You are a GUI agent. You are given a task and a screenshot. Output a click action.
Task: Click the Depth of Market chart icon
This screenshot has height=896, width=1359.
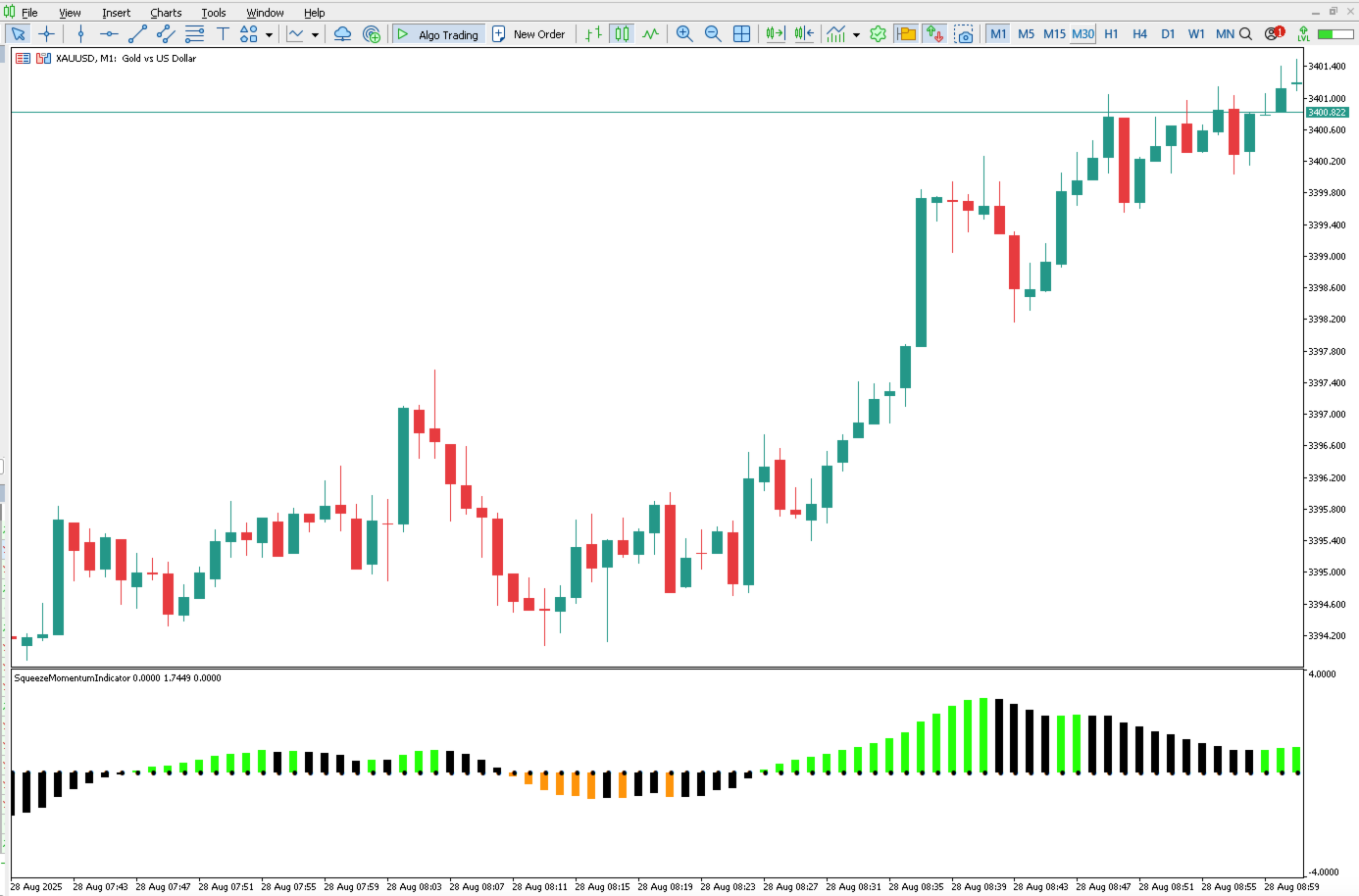[23, 59]
